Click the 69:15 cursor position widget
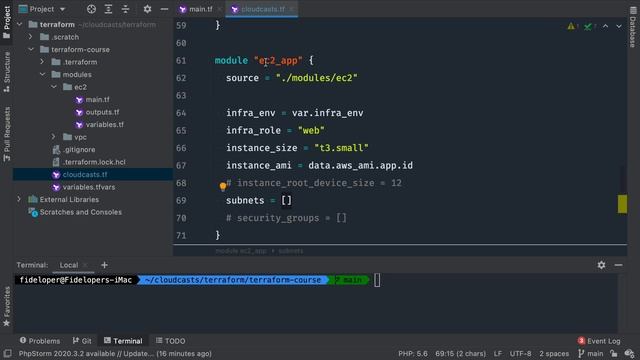Viewport: 640px width, 360px height. 460,353
